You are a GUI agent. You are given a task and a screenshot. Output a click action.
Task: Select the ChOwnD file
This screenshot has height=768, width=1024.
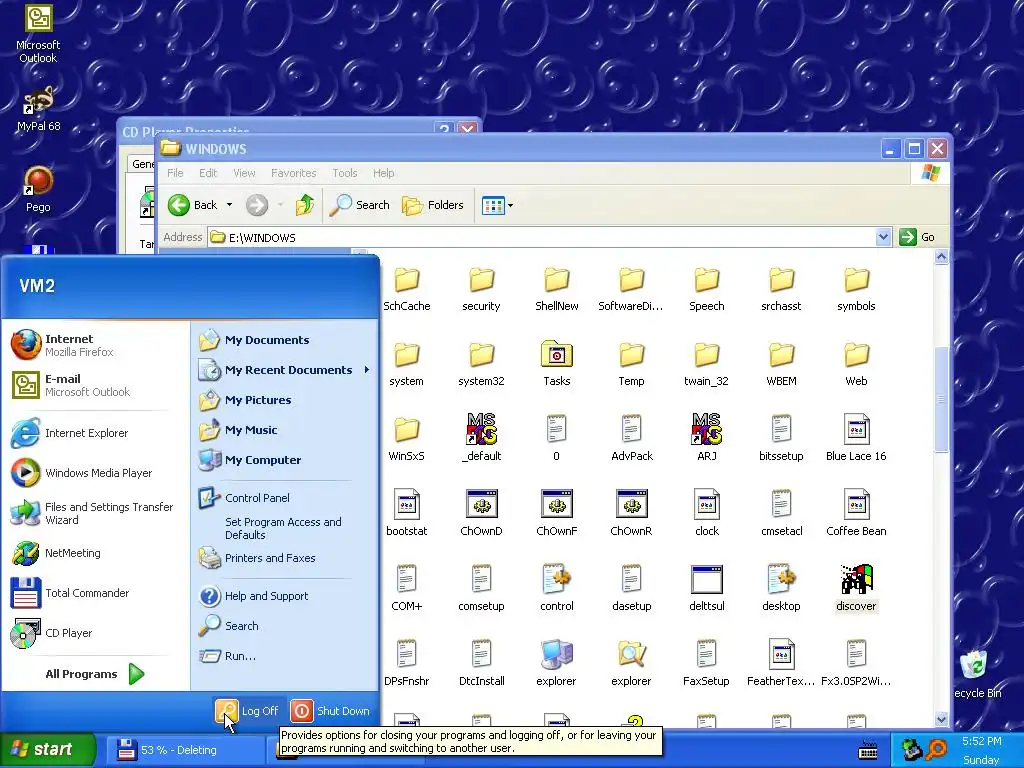point(481,514)
